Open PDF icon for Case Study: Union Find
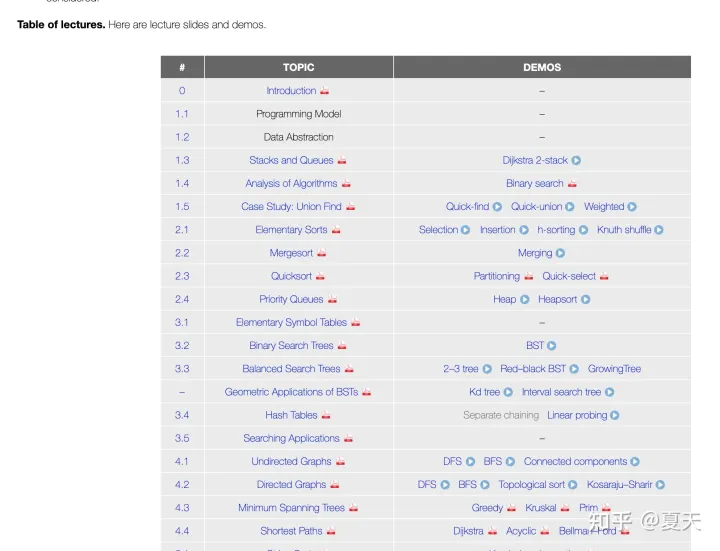The height and width of the screenshot is (551, 720). tap(350, 207)
